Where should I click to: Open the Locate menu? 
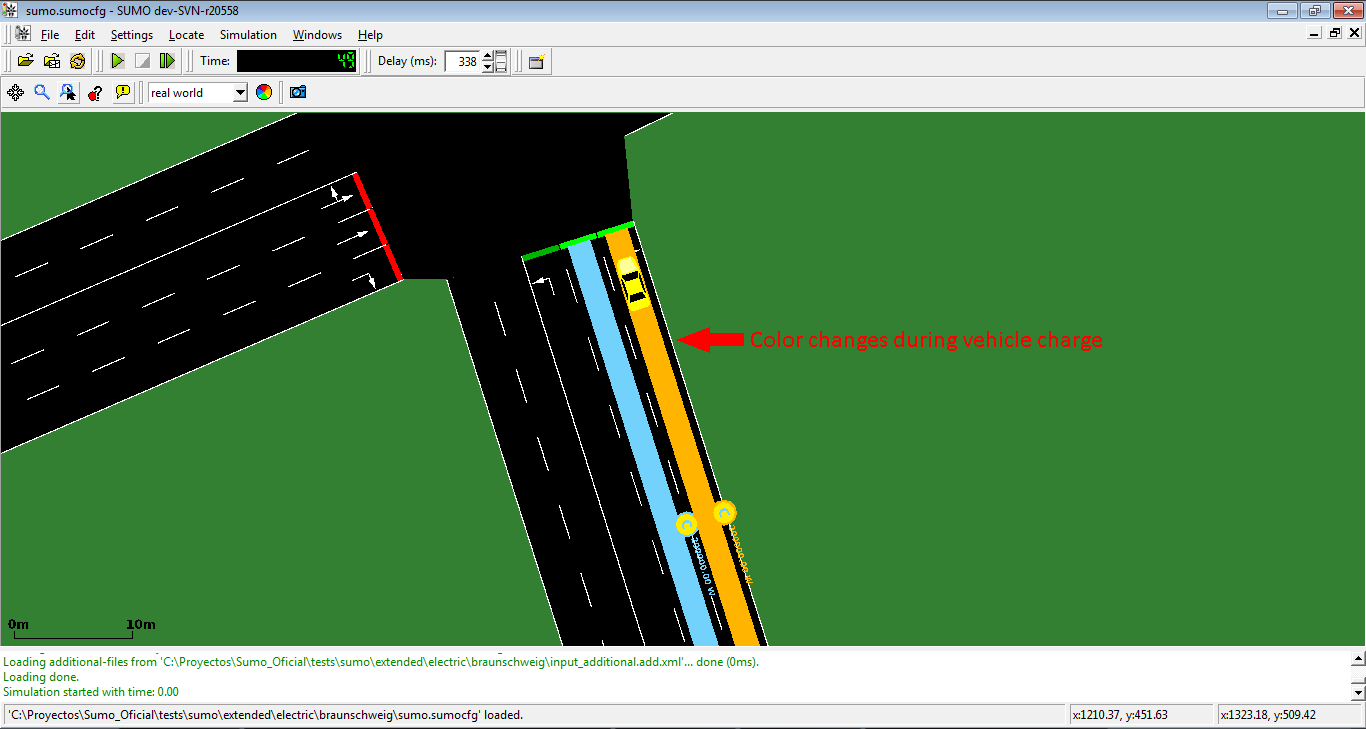click(x=186, y=35)
